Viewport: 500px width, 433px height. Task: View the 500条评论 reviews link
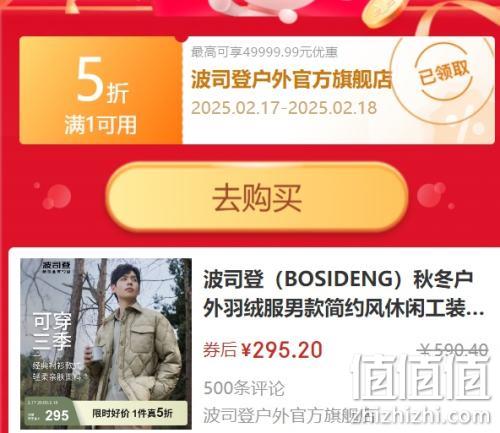click(244, 388)
